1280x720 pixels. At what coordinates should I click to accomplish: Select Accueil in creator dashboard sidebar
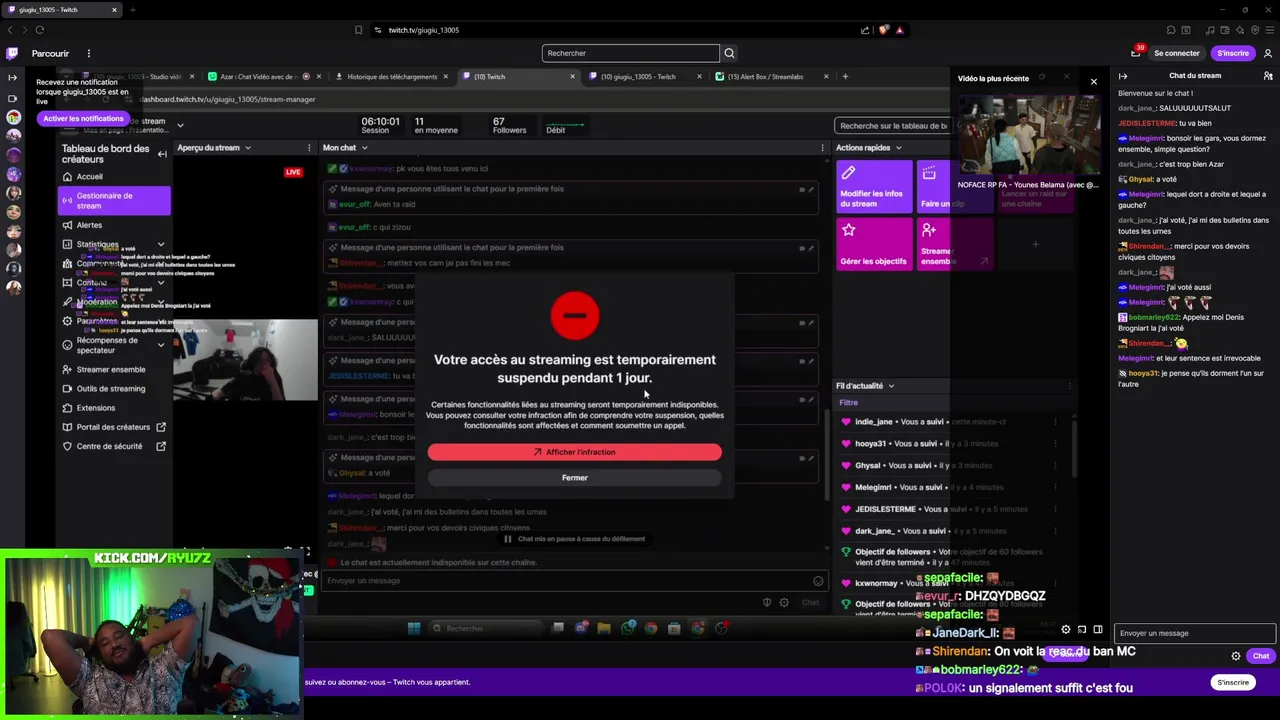89,177
